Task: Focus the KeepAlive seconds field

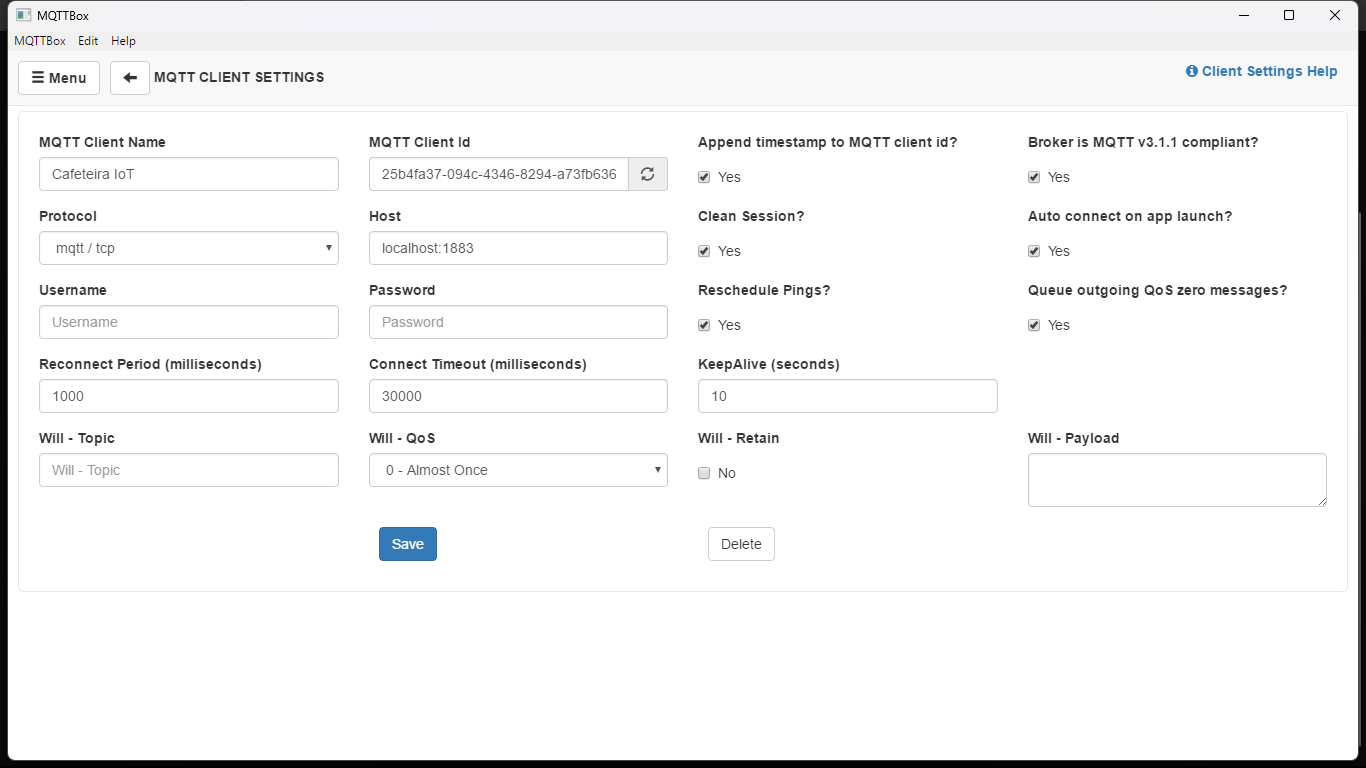Action: [848, 396]
